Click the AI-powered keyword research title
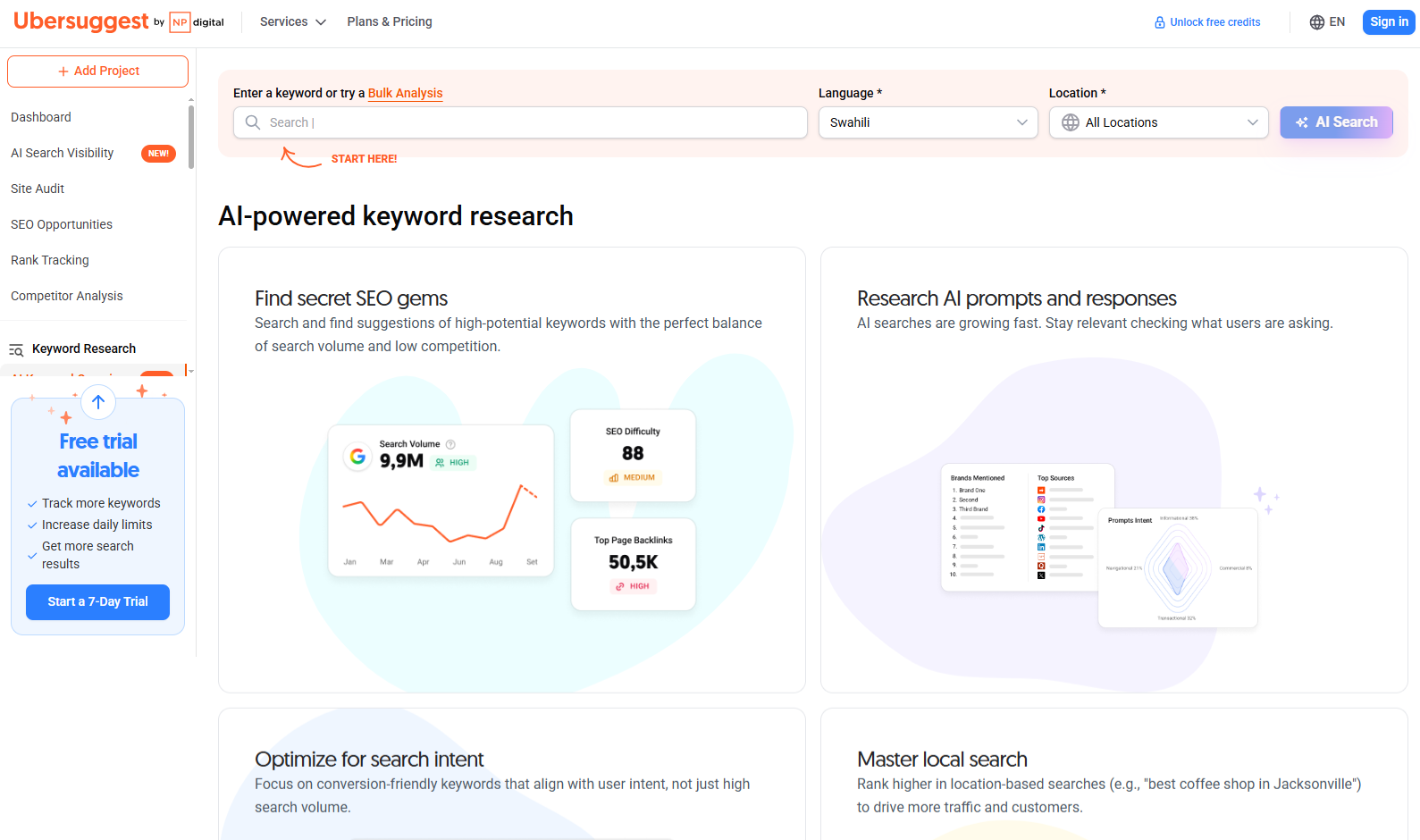This screenshot has width=1420, height=840. click(x=396, y=216)
